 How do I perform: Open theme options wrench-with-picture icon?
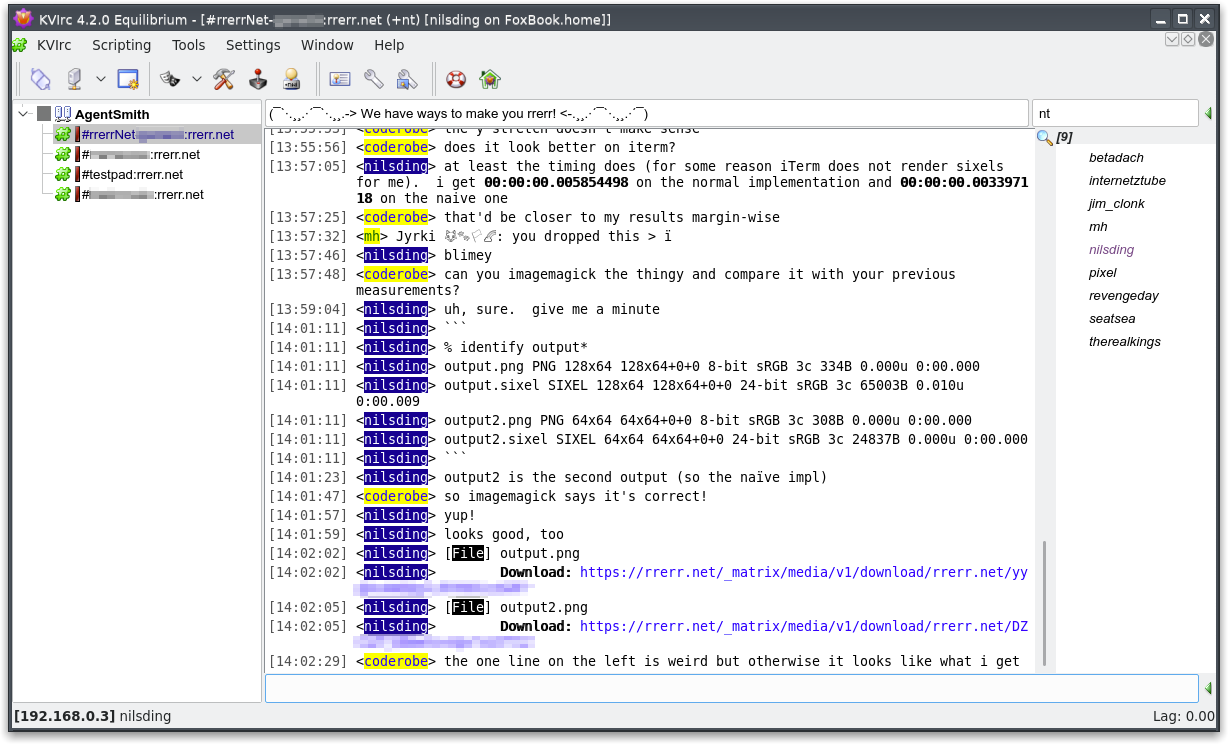407,79
